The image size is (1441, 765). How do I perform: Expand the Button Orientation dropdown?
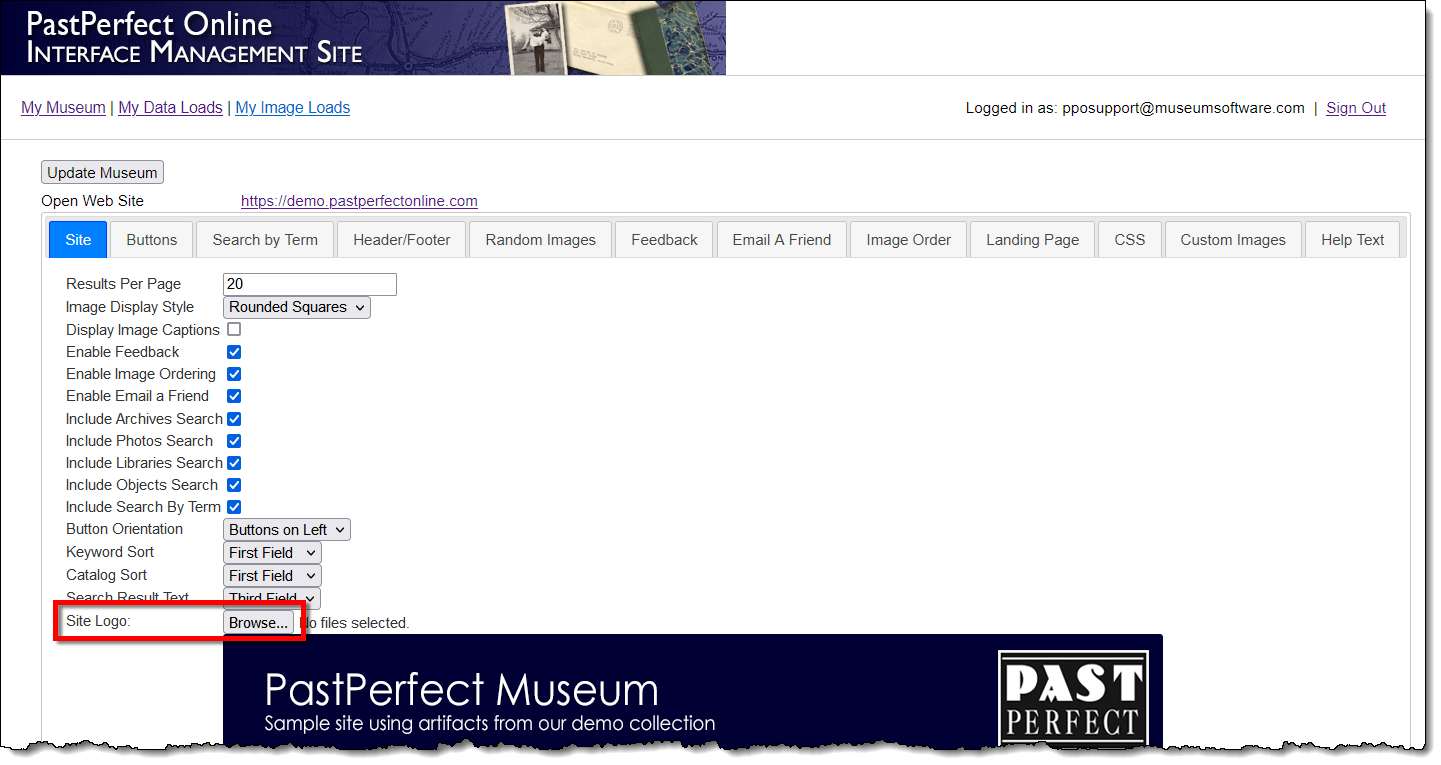(x=286, y=530)
